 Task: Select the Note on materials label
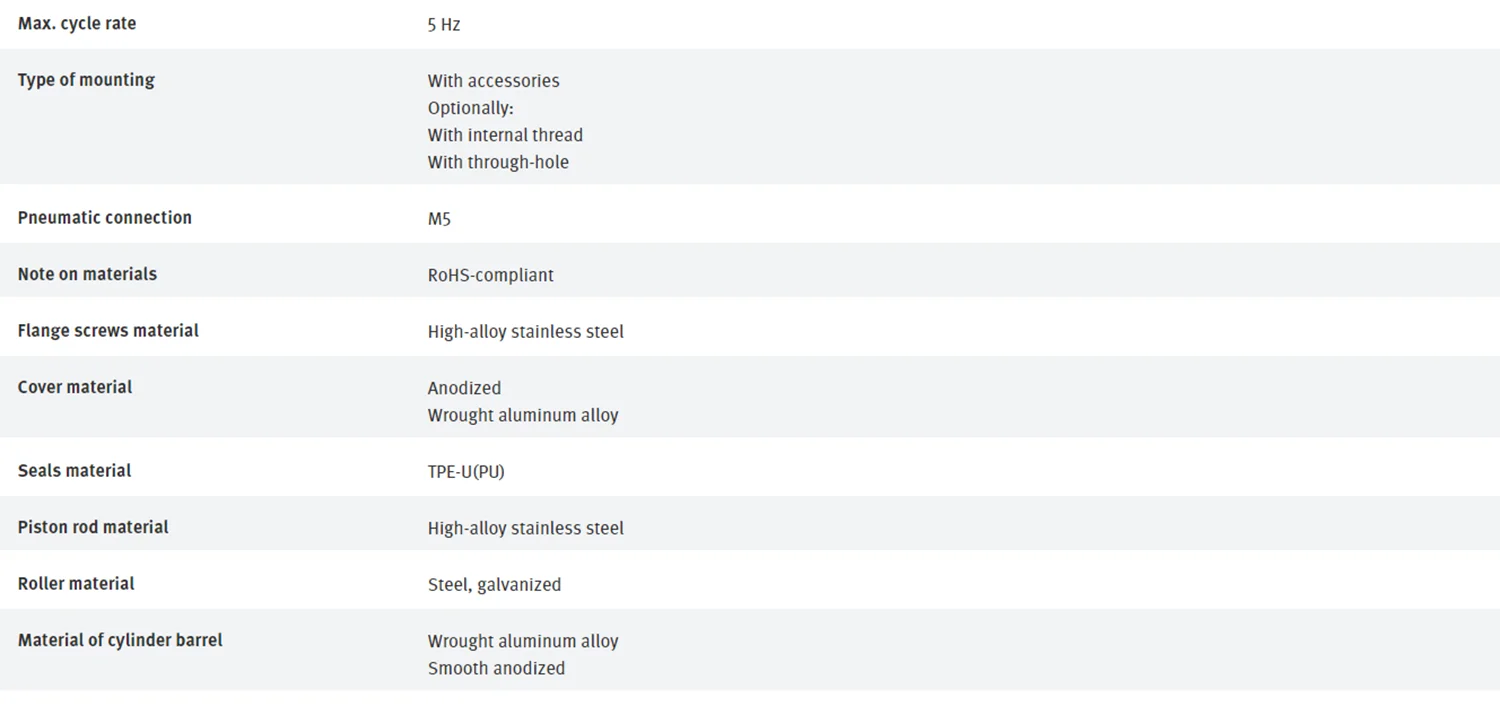(x=87, y=274)
